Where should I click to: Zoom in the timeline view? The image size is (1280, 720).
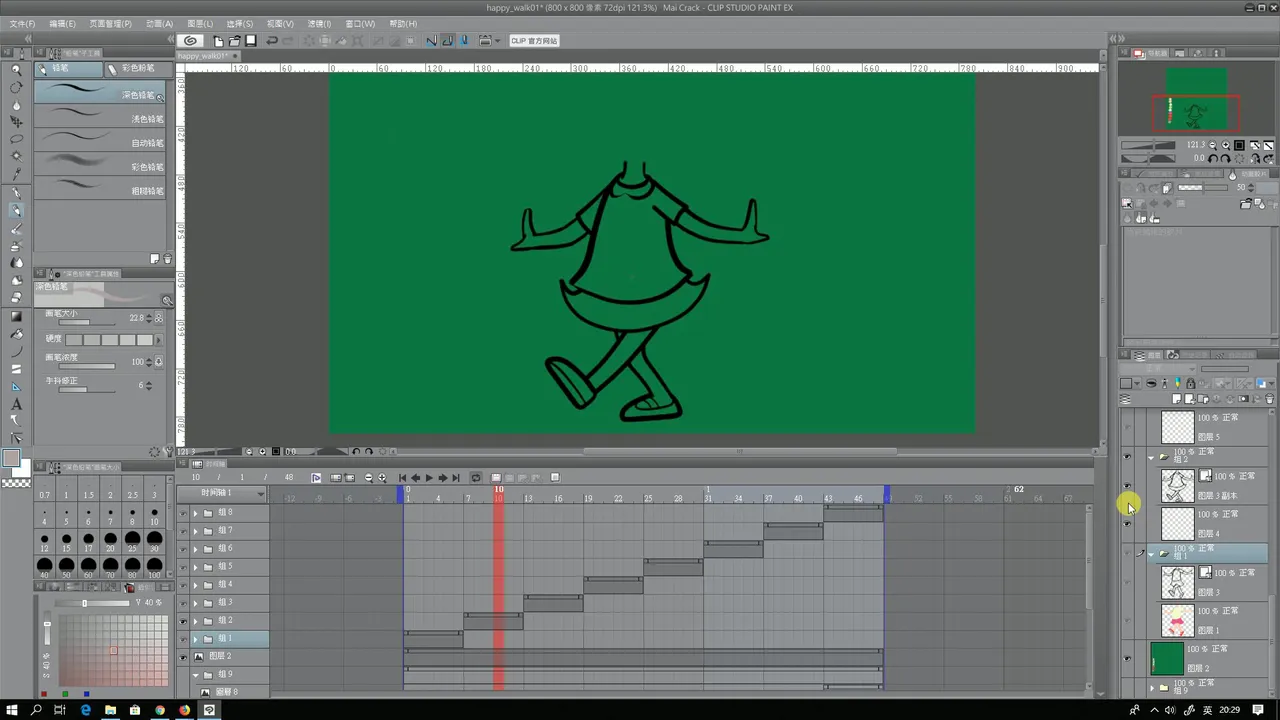click(x=382, y=478)
